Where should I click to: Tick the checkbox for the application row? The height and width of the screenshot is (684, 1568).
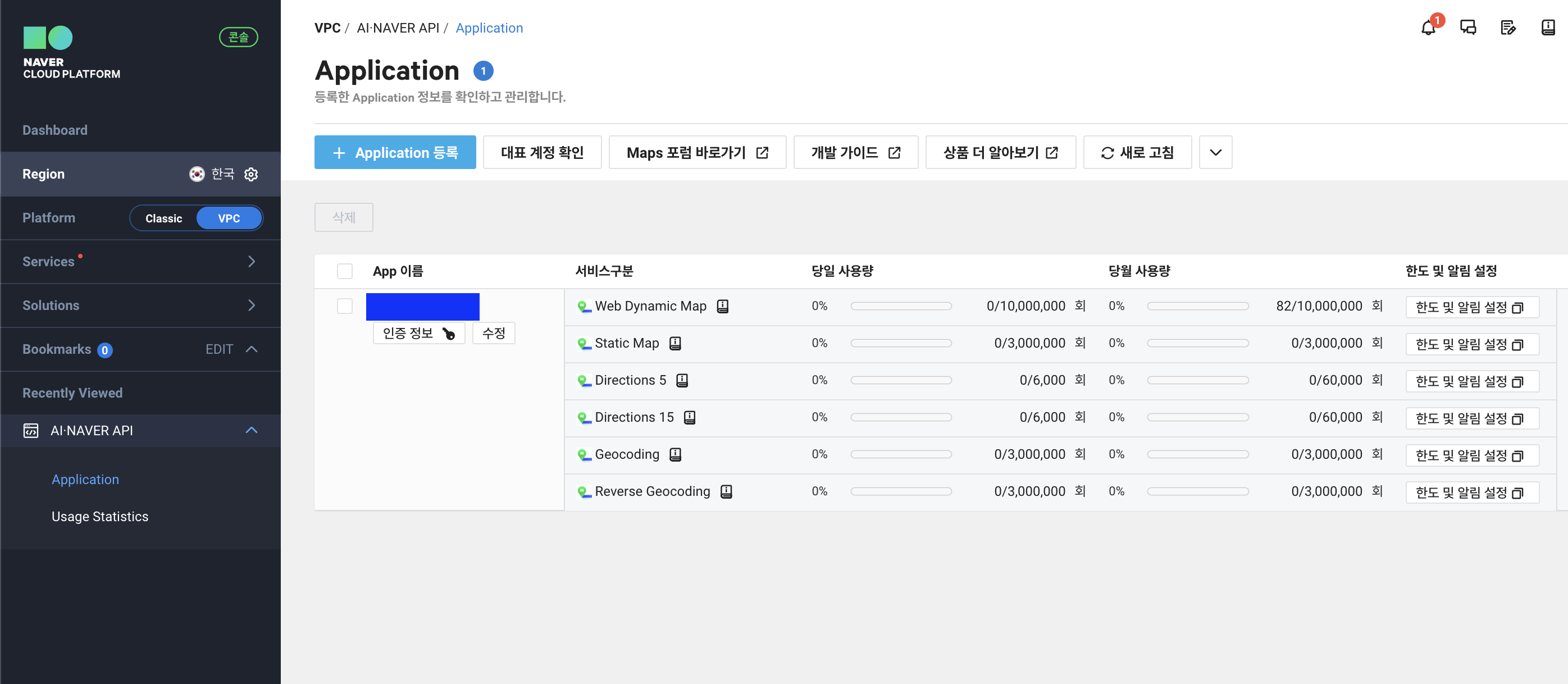coord(344,306)
